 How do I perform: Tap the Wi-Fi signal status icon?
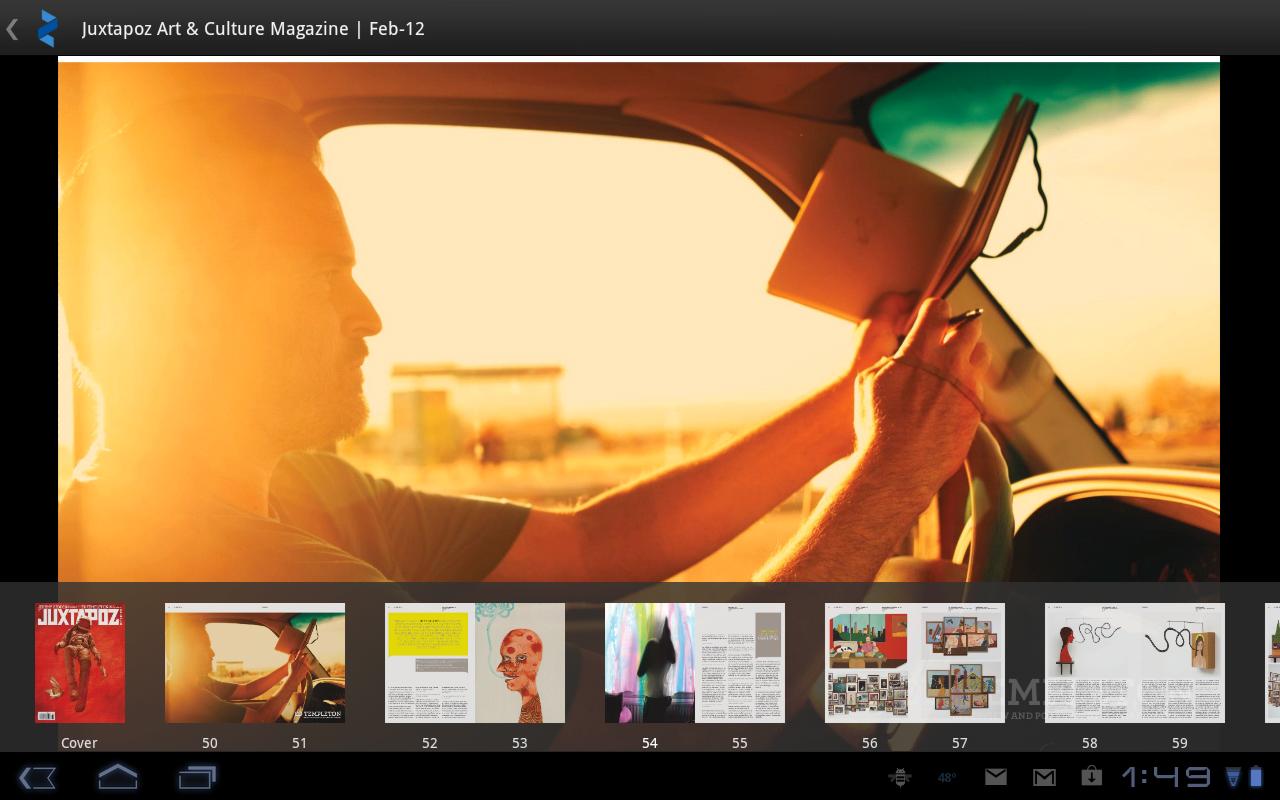tap(1233, 777)
